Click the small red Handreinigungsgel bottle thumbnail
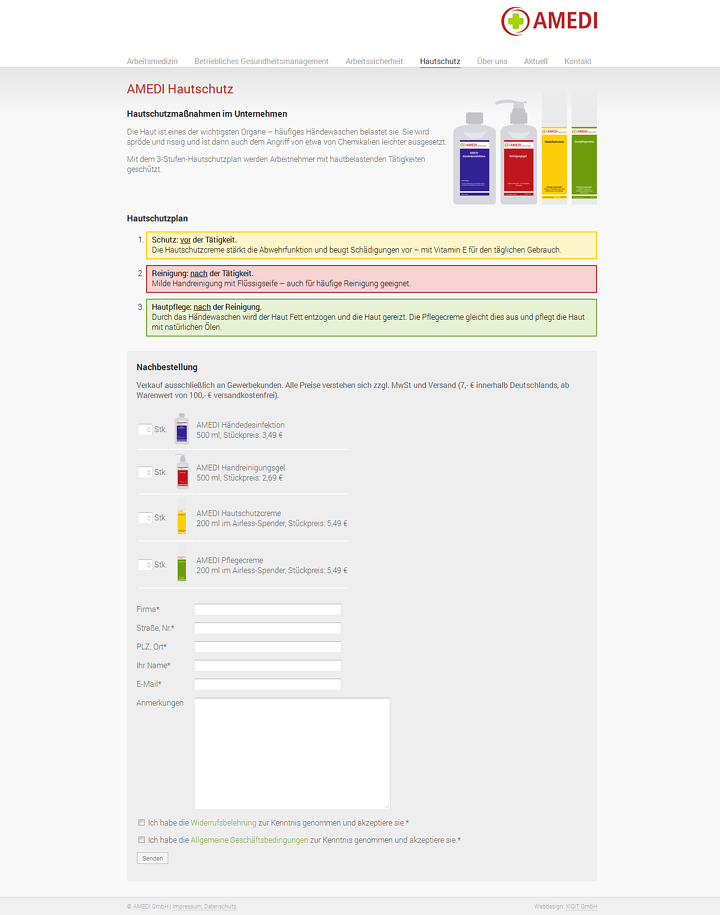This screenshot has height=915, width=720. (182, 471)
